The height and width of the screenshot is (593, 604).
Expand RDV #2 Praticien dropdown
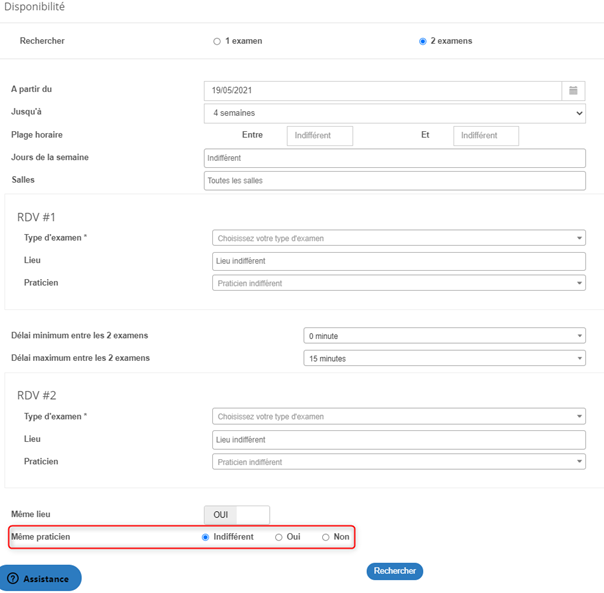398,462
